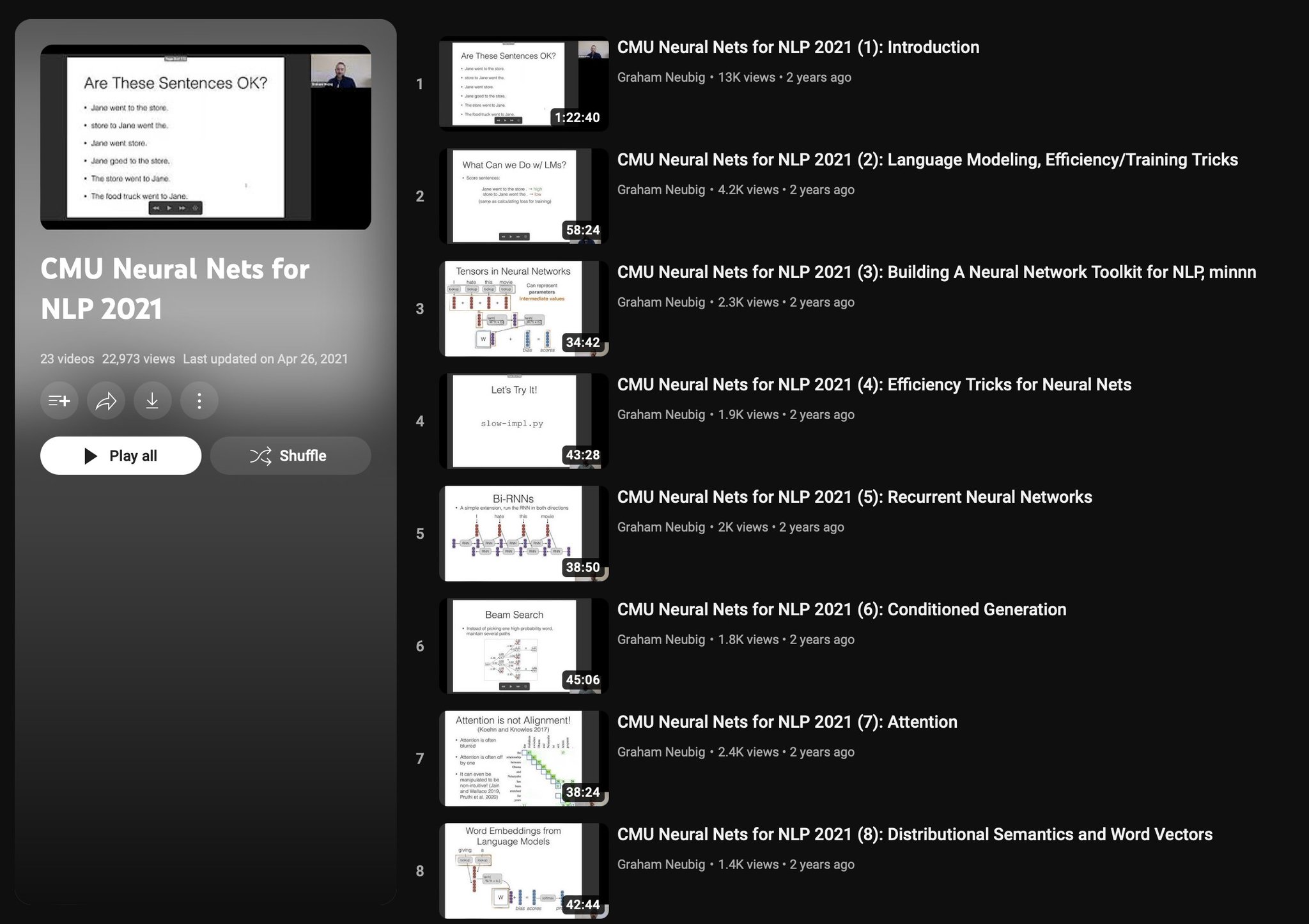Click Graham Neubig channel under video 8
Viewport: 1309px width, 924px height.
661,865
